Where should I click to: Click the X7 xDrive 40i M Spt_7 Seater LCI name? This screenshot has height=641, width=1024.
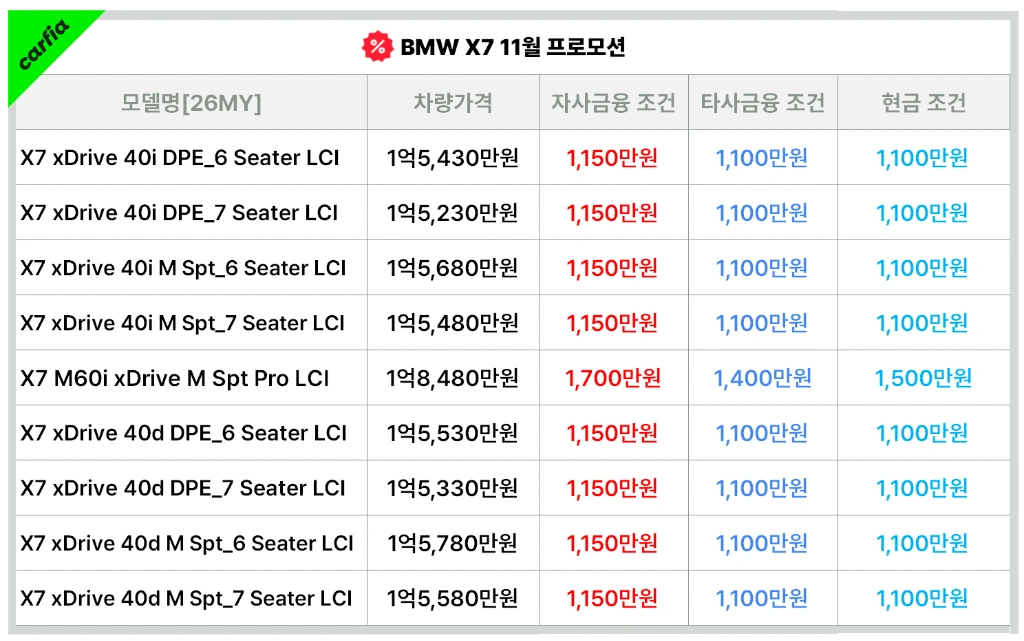click(x=182, y=323)
